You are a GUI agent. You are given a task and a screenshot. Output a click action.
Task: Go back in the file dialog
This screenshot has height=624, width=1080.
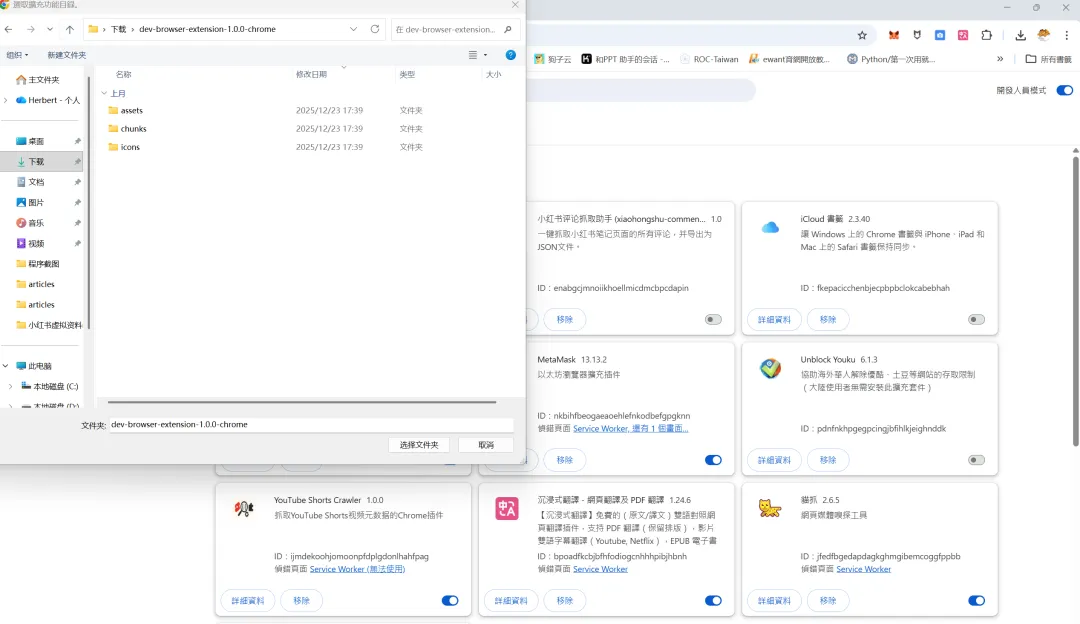pyautogui.click(x=8, y=29)
